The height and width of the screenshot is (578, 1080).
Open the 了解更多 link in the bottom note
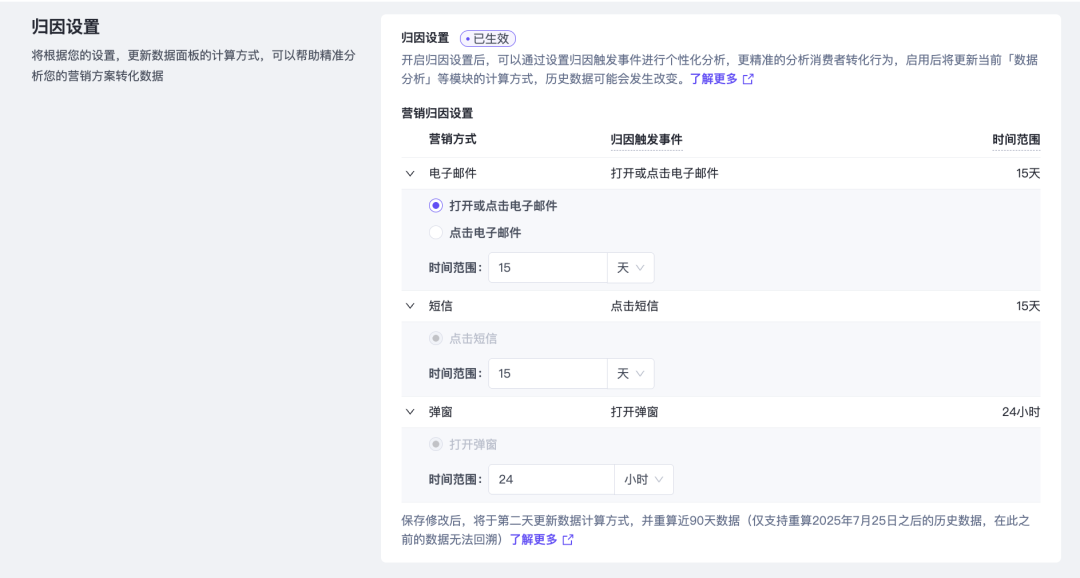[533, 540]
